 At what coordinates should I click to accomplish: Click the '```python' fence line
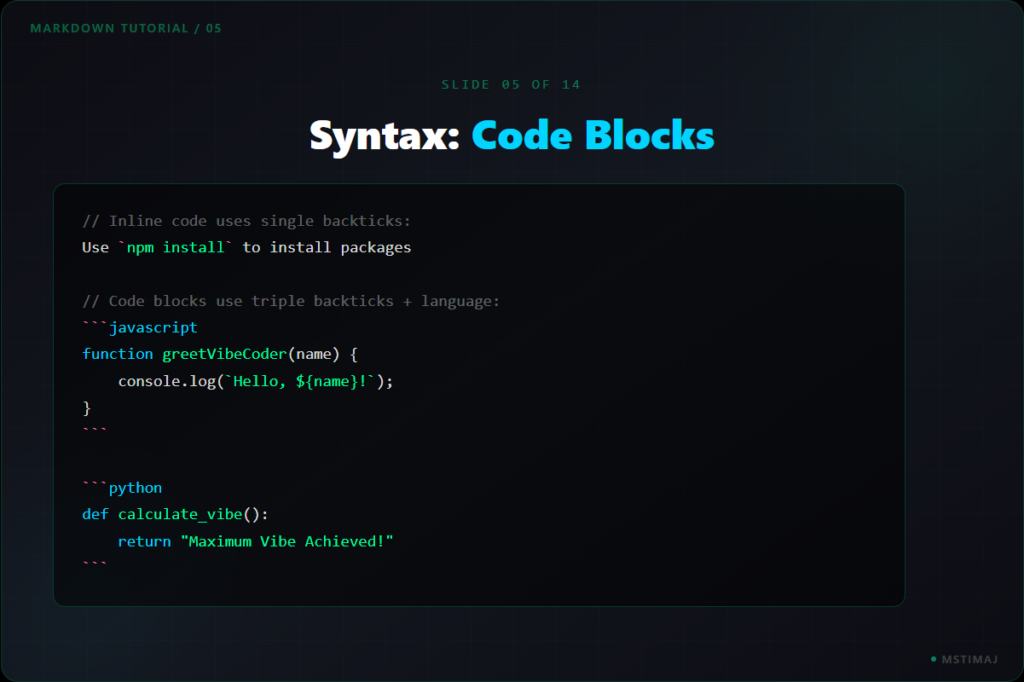(x=122, y=488)
